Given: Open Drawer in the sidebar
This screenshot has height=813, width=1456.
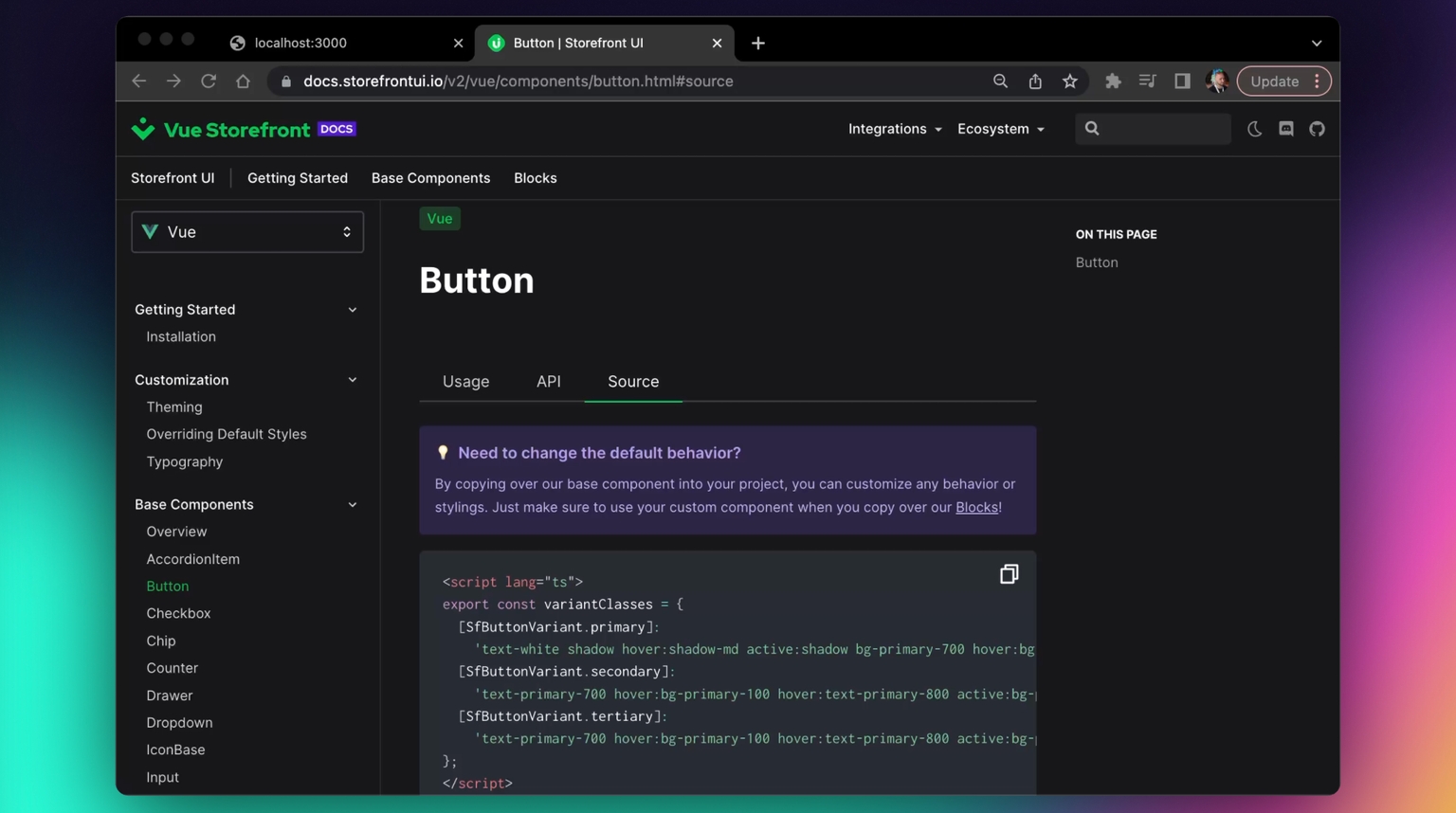Looking at the screenshot, I should point(170,696).
